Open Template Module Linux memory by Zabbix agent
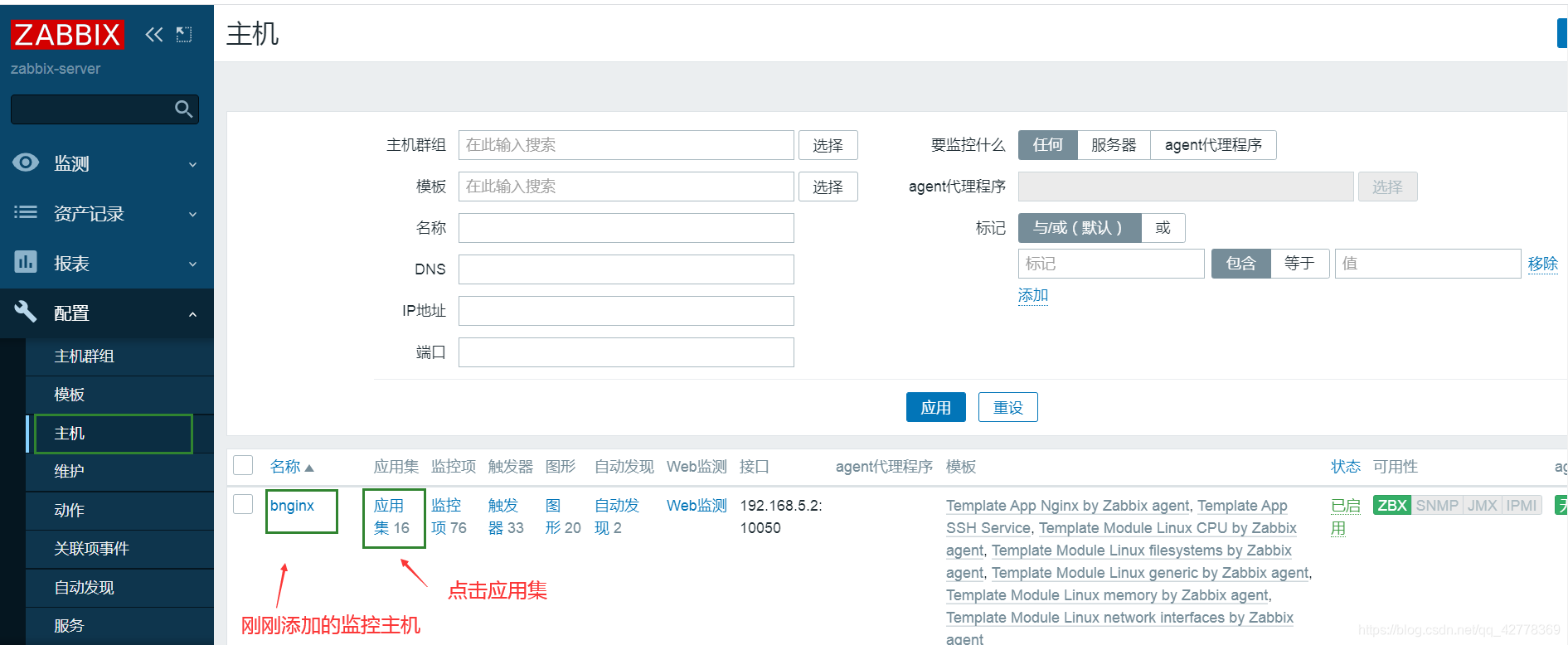Viewport: 1568px width, 645px height. (1107, 595)
